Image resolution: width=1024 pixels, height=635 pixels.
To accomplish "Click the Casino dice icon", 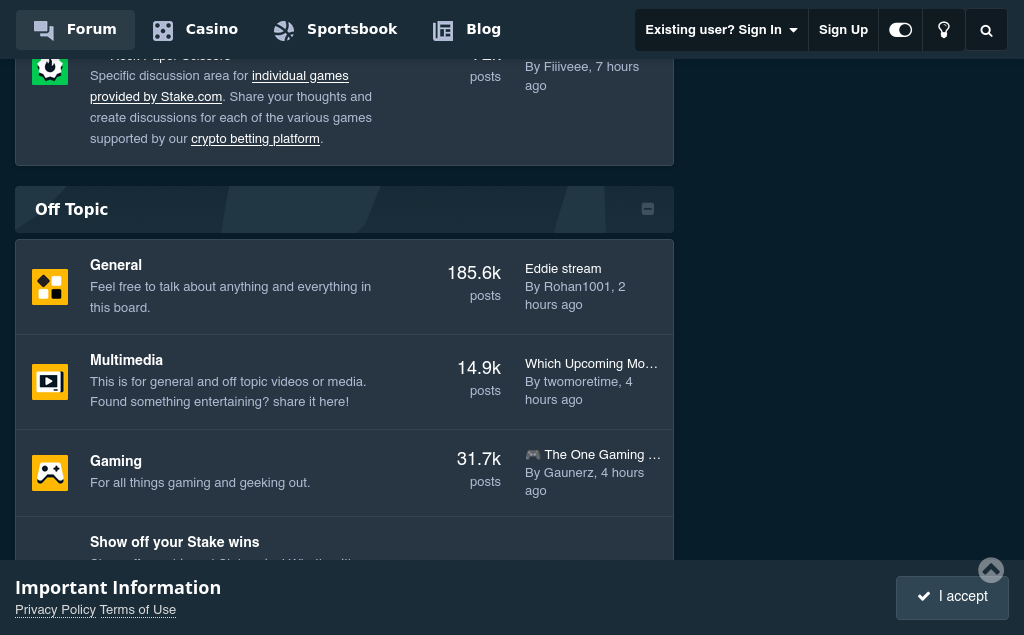I will coord(163,30).
